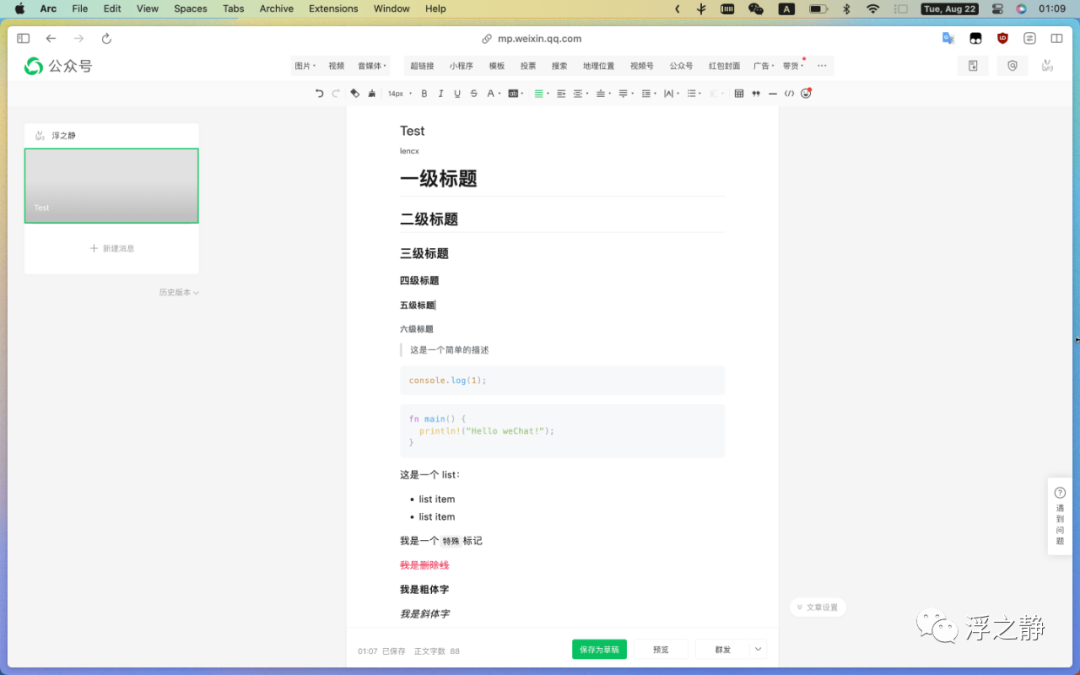Expand the 音媒体 dropdown
This screenshot has height=675, width=1080.
point(372,66)
